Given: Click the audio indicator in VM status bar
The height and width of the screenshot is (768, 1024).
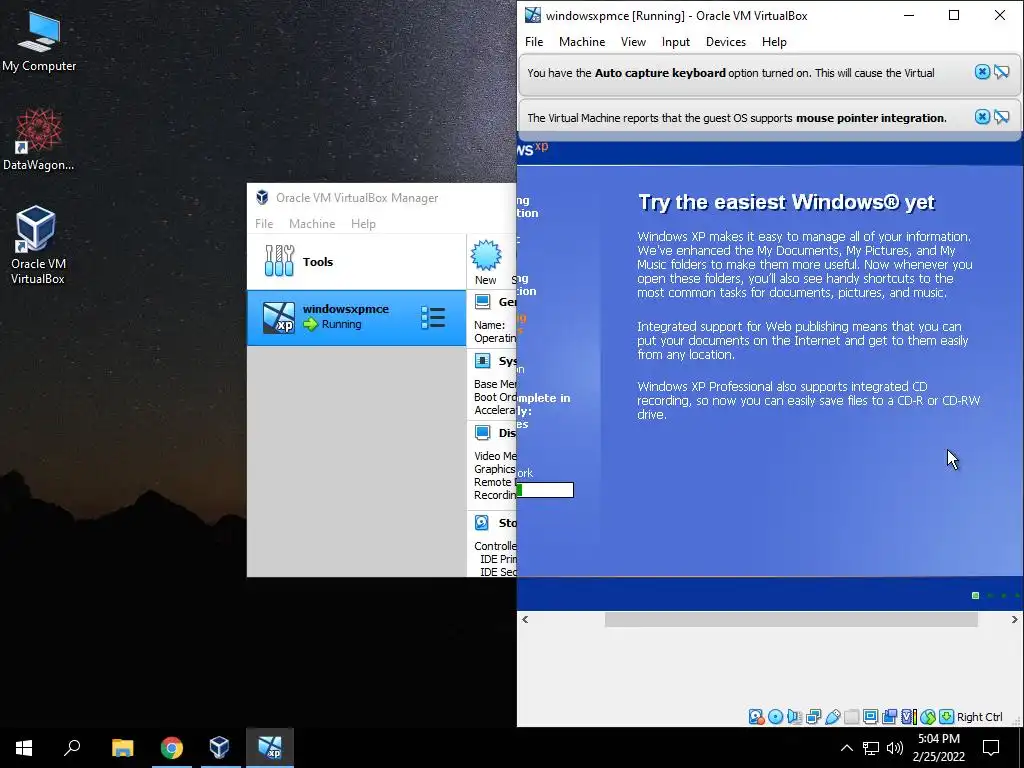Looking at the screenshot, I should (x=794, y=716).
